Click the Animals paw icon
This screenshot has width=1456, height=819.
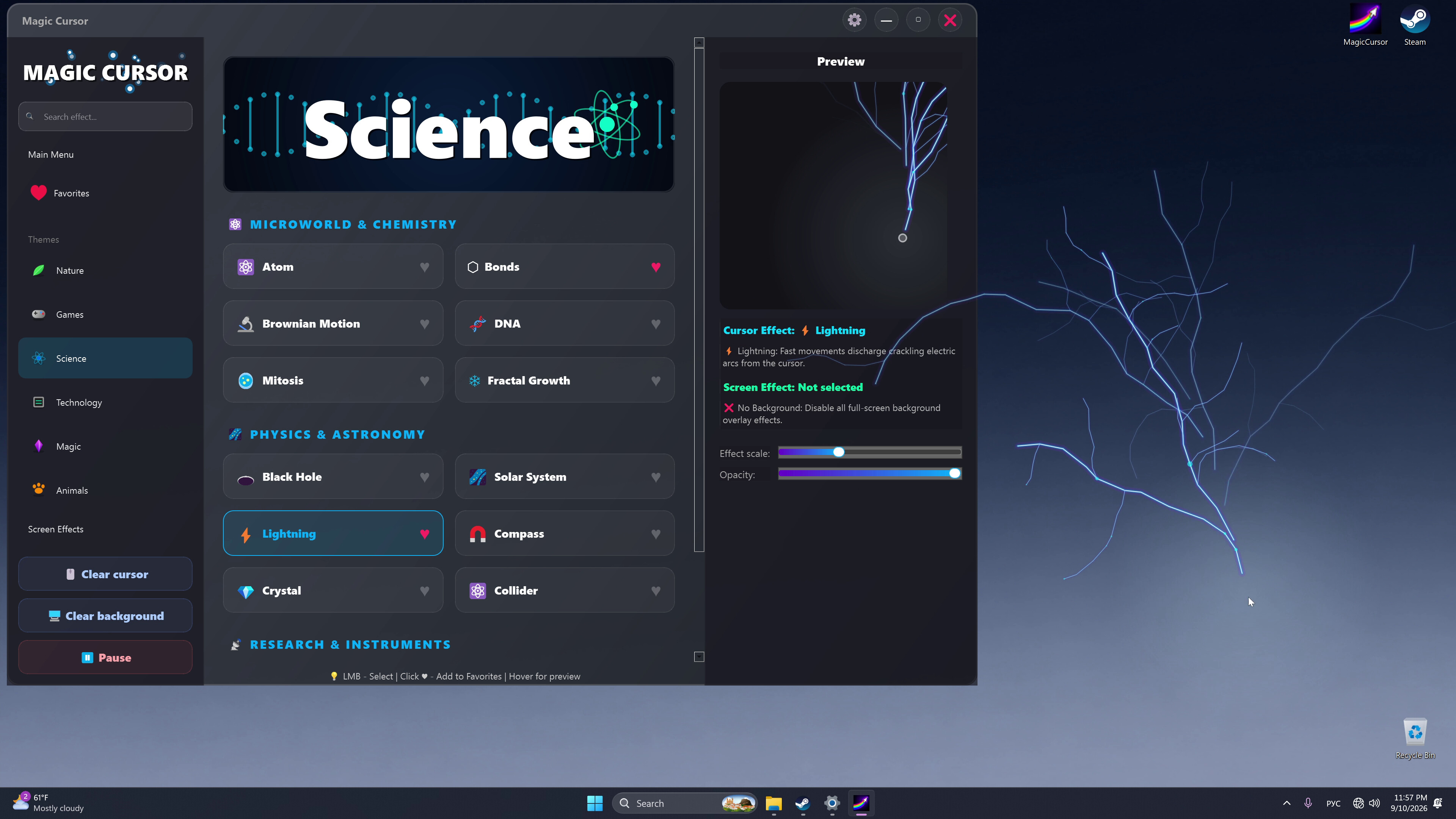(x=38, y=490)
